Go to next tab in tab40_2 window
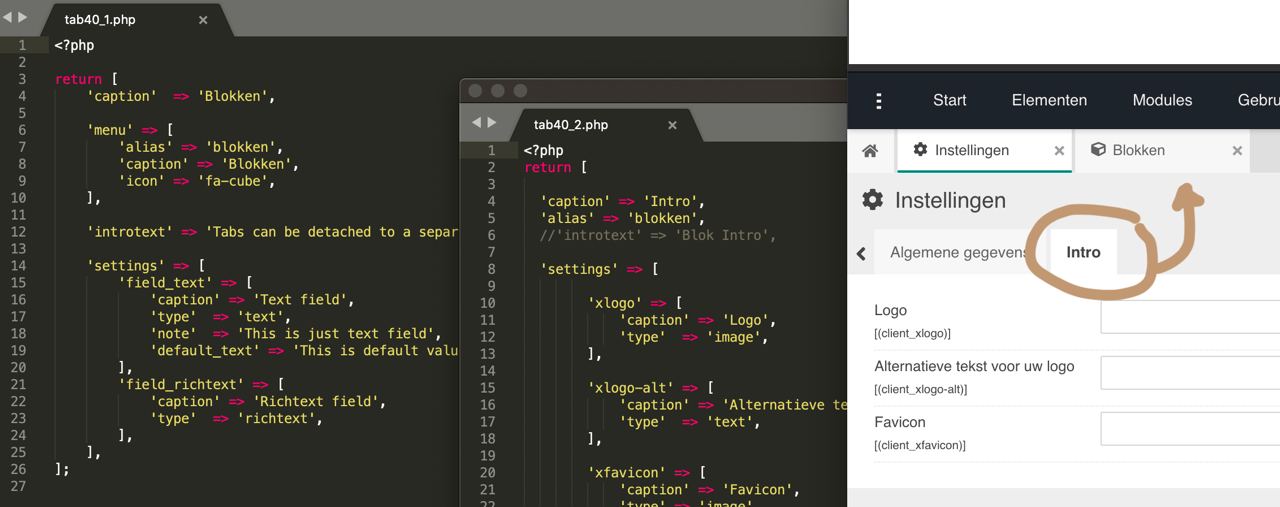The width and height of the screenshot is (1280, 507). pos(492,123)
